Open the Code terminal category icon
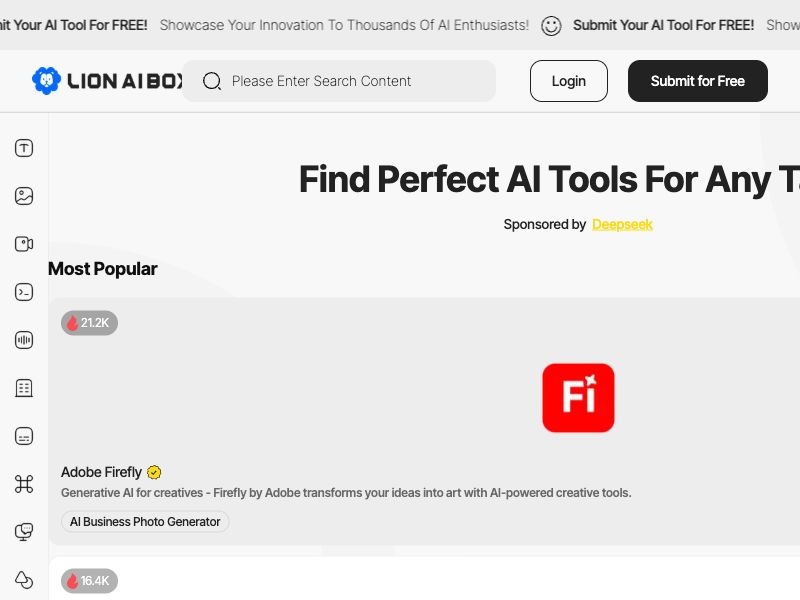This screenshot has height=600, width=800. point(24,292)
